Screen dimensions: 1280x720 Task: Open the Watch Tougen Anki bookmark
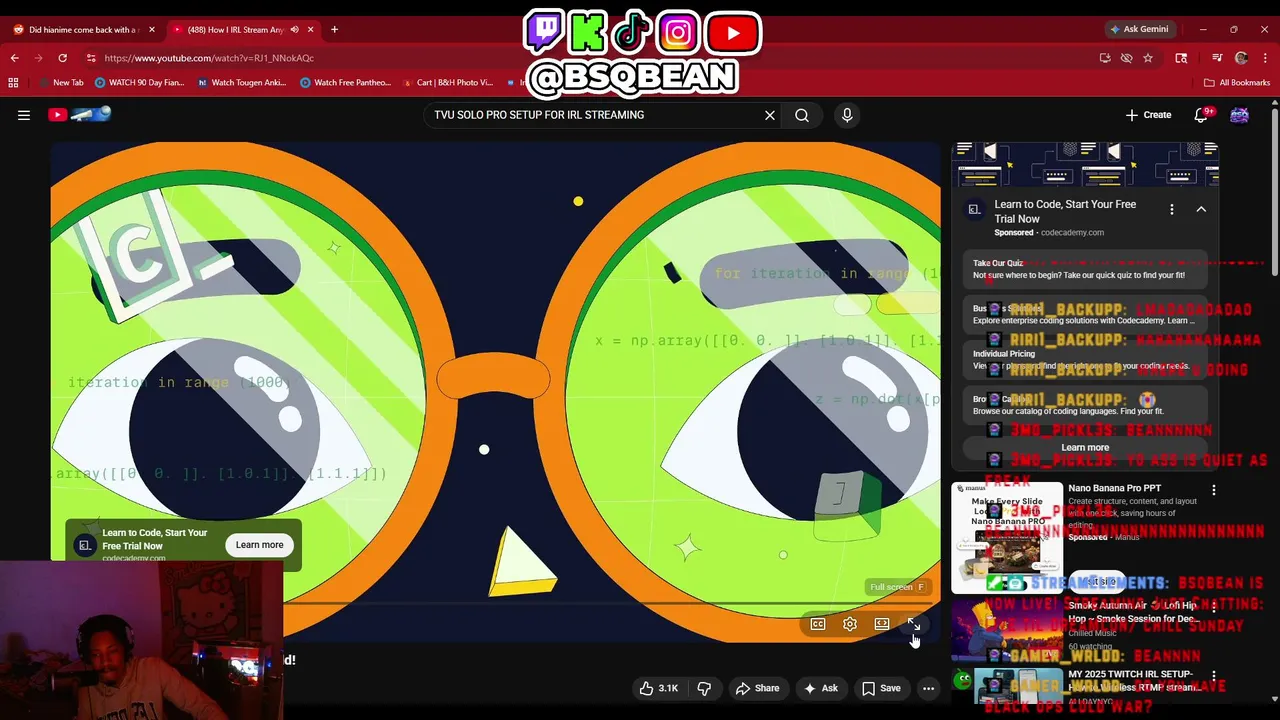point(242,83)
